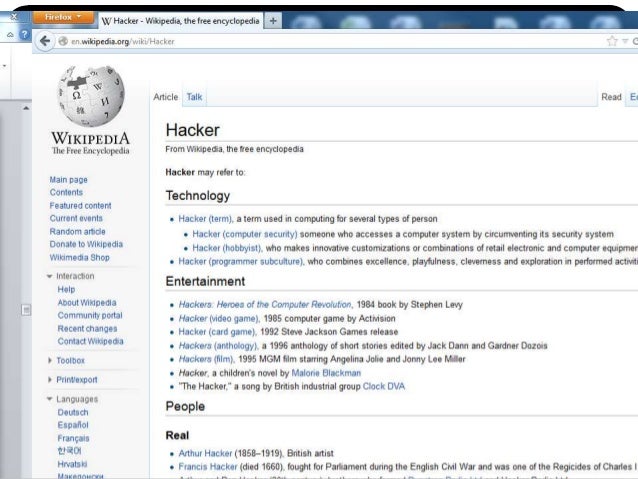Collapse the Languages sidebar section
The height and width of the screenshot is (479, 638).
[x=50, y=399]
